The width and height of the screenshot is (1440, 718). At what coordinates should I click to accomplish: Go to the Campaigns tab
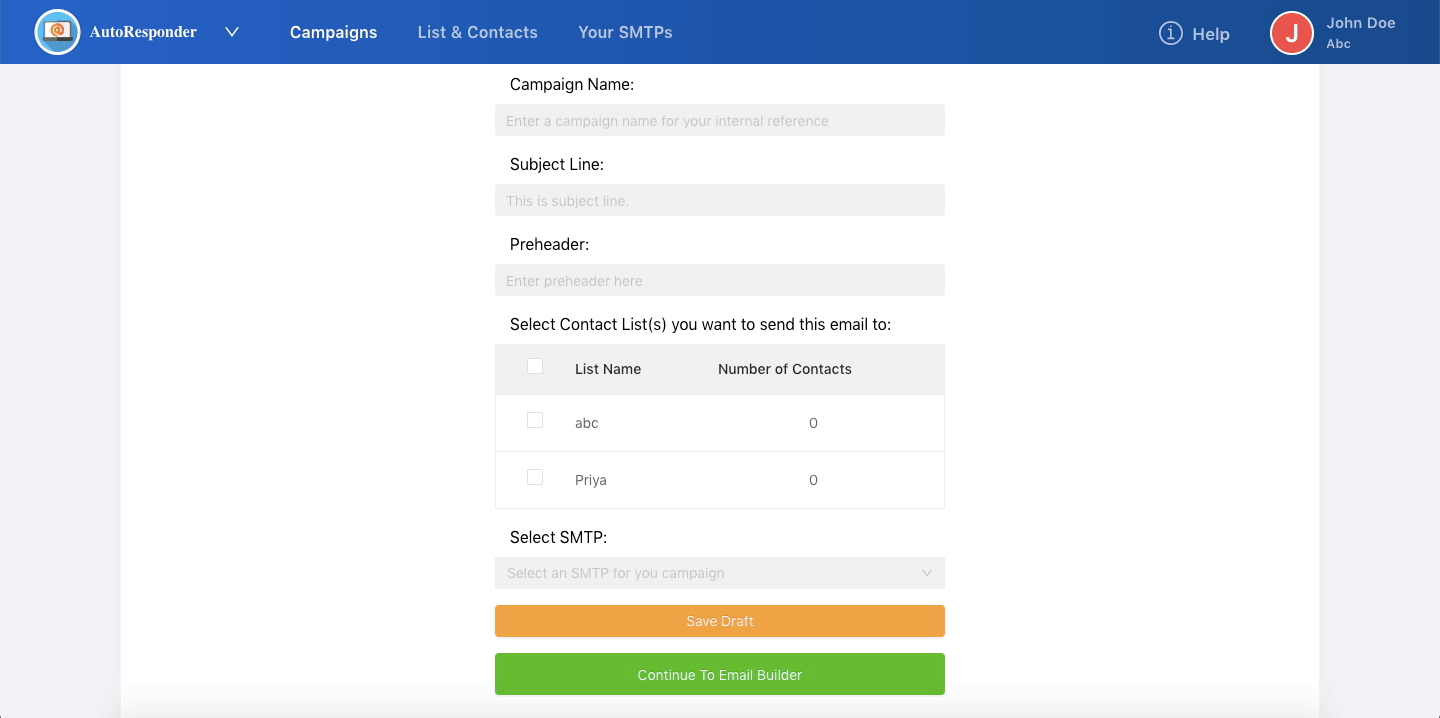333,32
